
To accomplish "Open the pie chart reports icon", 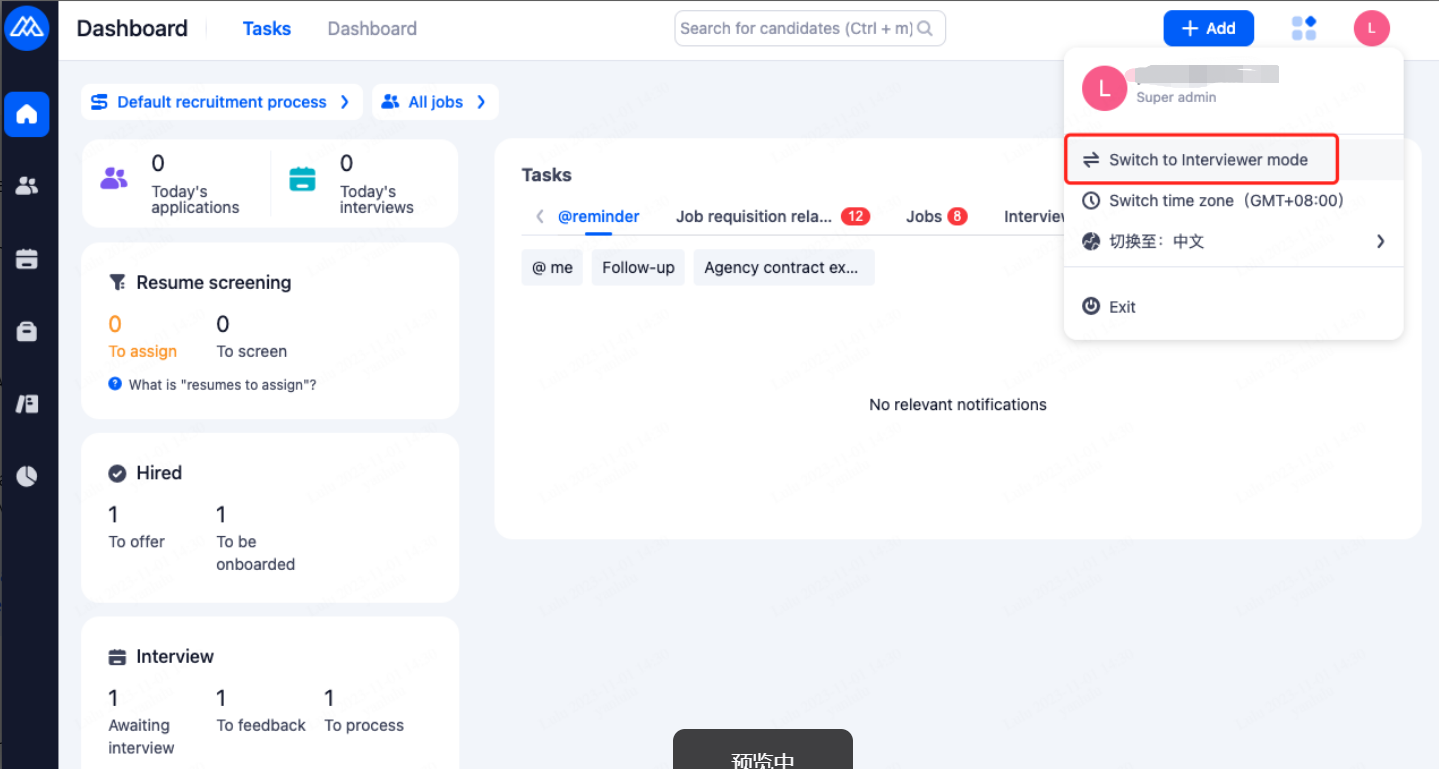I will 27,476.
